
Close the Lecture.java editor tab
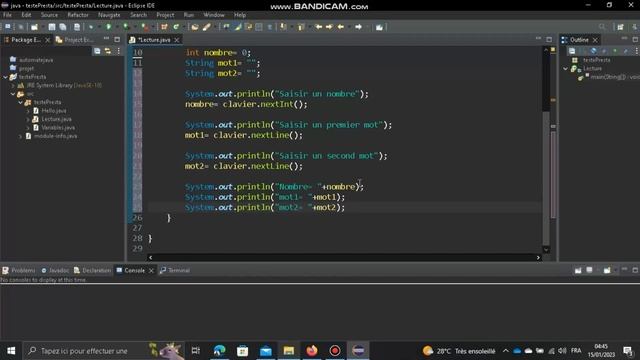coord(177,40)
